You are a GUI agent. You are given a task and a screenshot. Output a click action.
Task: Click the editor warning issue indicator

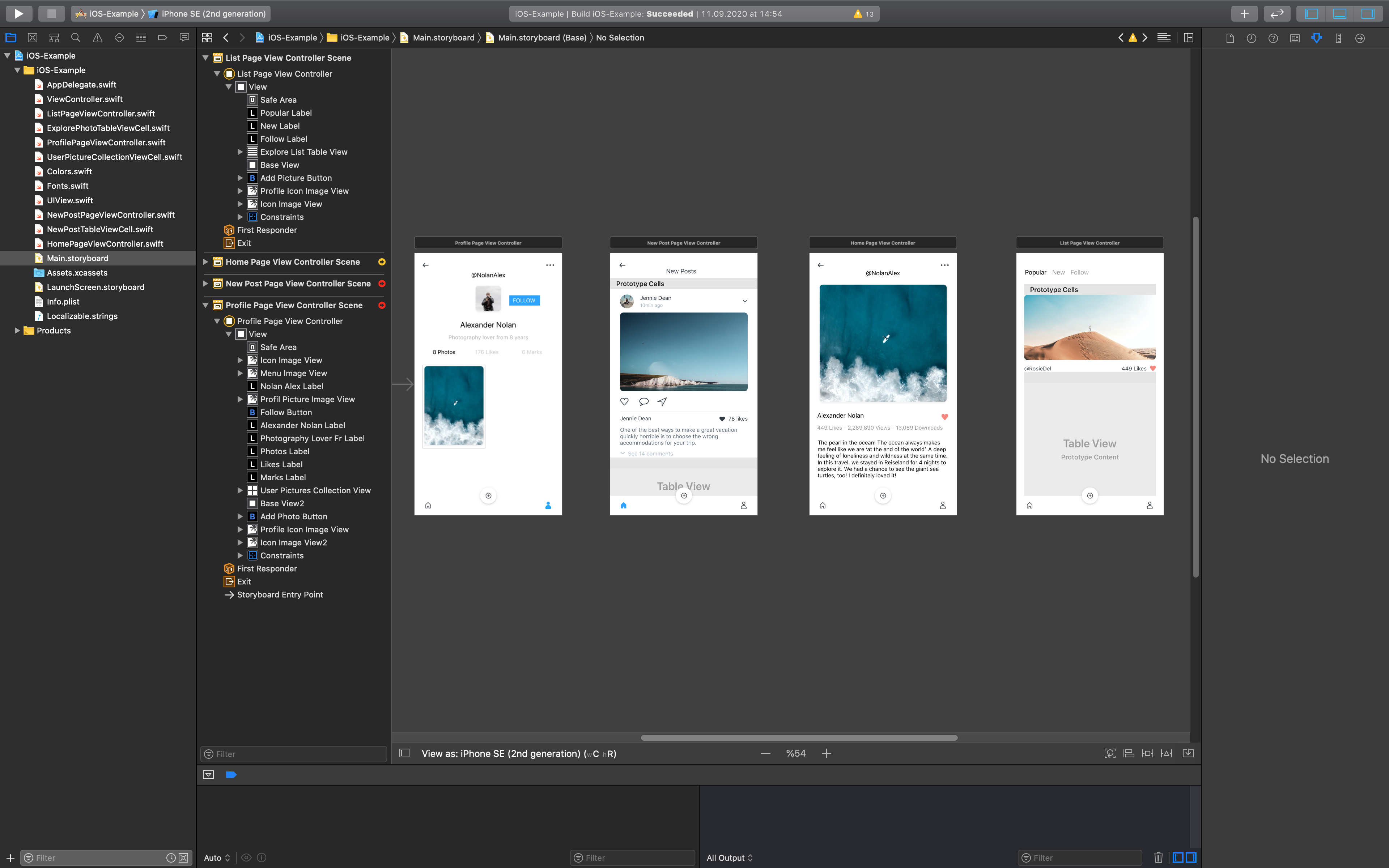click(x=1133, y=38)
